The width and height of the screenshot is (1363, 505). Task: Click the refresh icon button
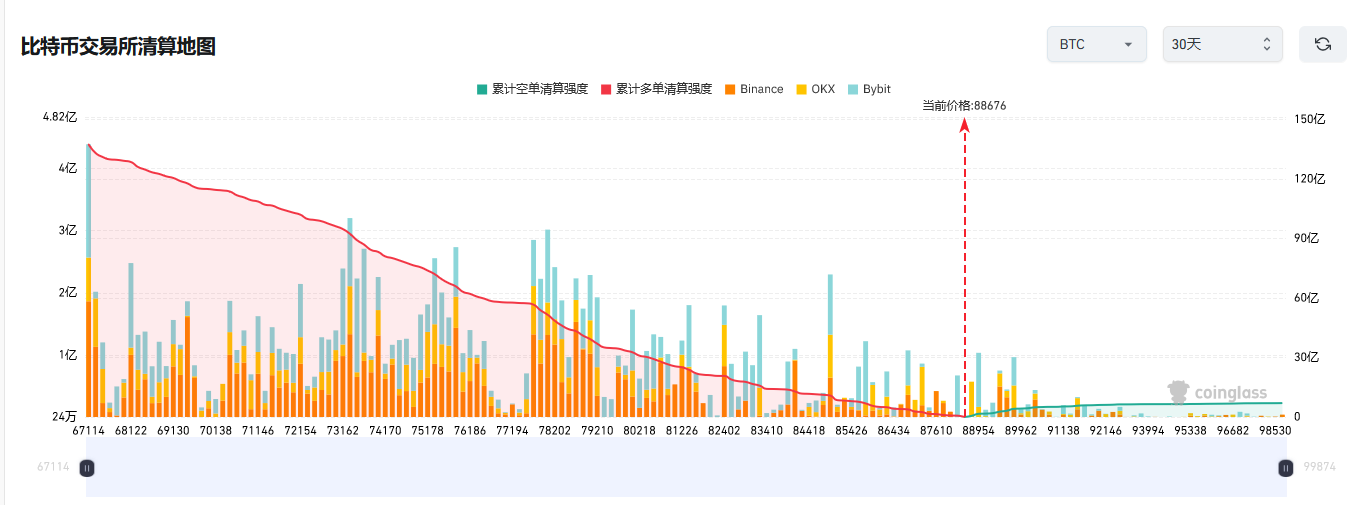pyautogui.click(x=1322, y=44)
